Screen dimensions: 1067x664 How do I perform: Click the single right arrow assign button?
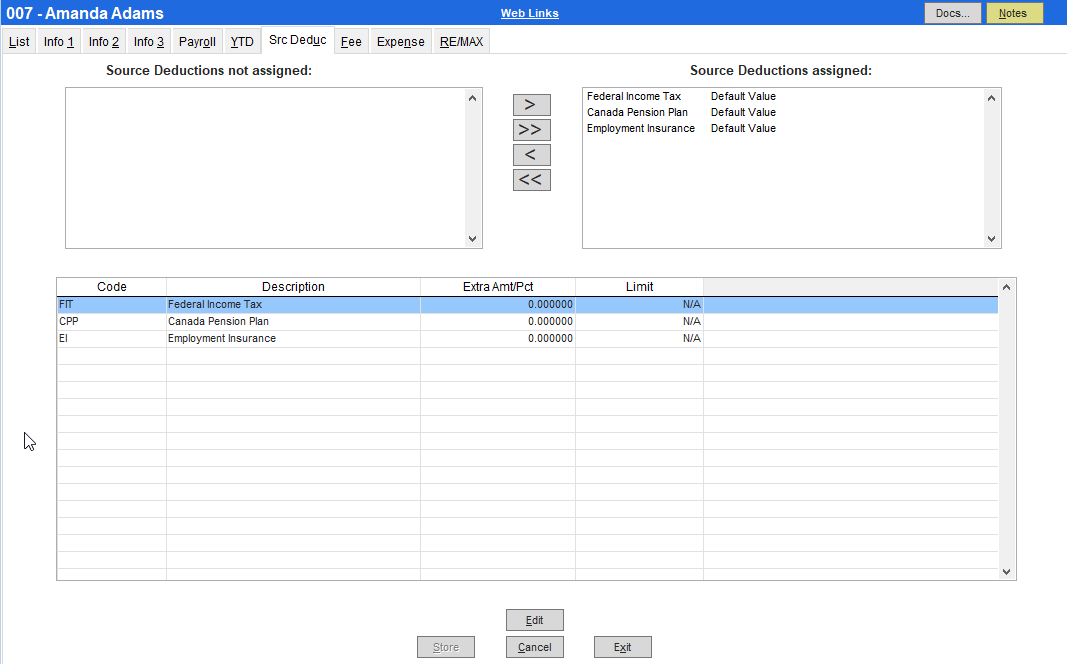coord(531,105)
